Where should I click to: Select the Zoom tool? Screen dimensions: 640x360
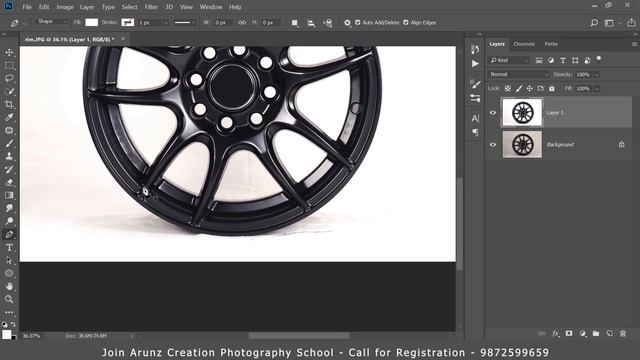(x=9, y=299)
